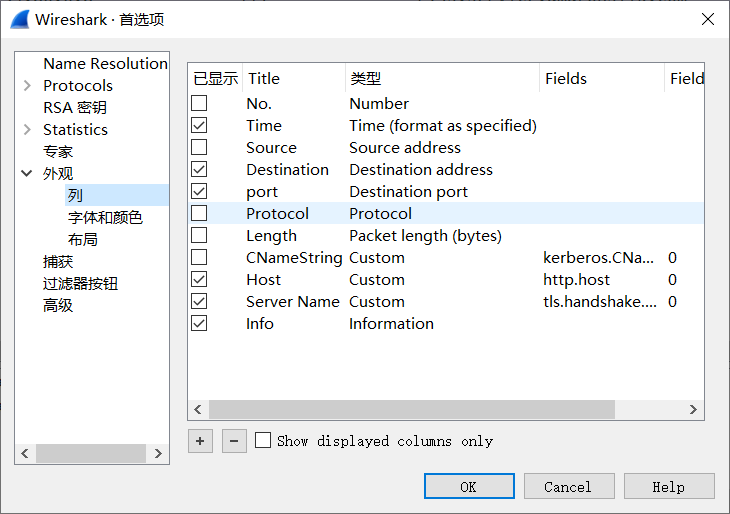Click the selected row's 'Protocol' title cell
Viewport: 730px width, 514px height.
coord(277,213)
